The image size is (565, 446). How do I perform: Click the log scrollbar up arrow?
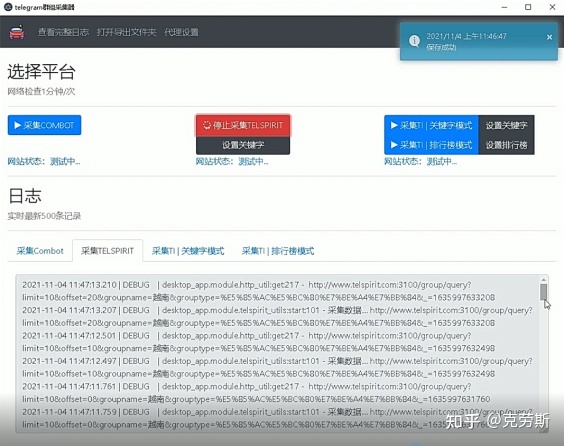point(543,280)
